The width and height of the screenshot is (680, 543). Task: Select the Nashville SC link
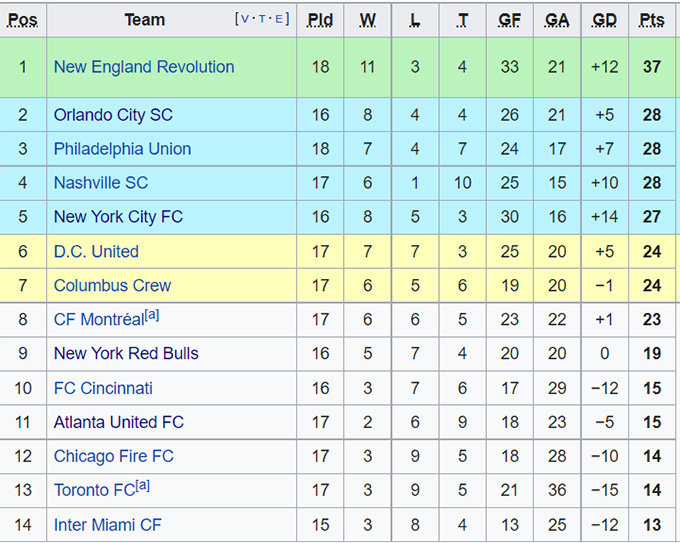point(101,183)
